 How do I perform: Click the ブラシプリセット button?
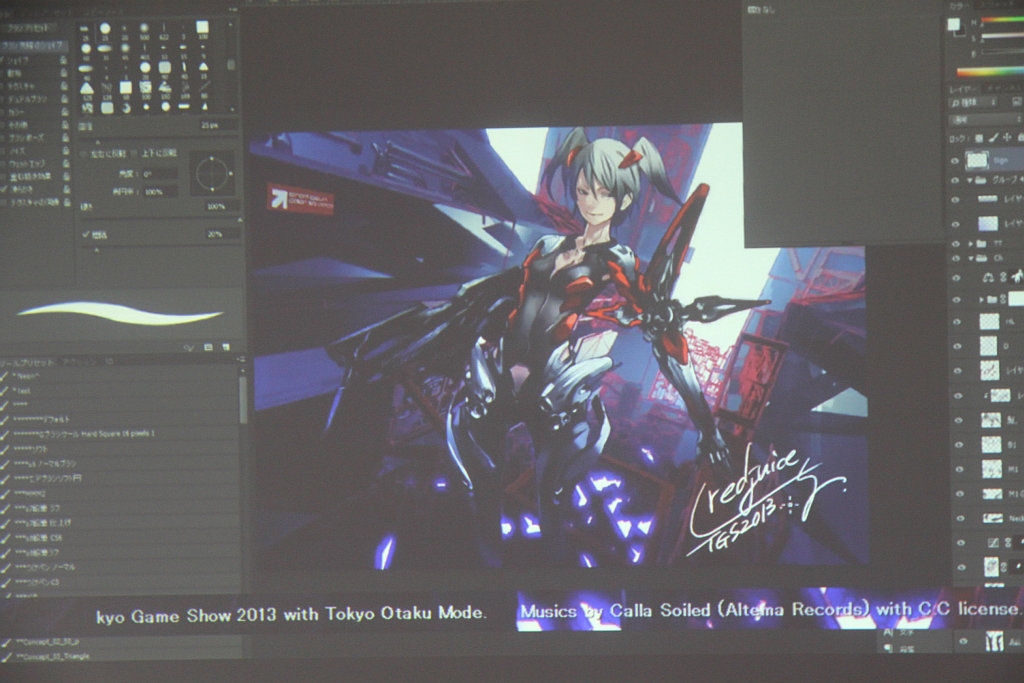click(27, 29)
